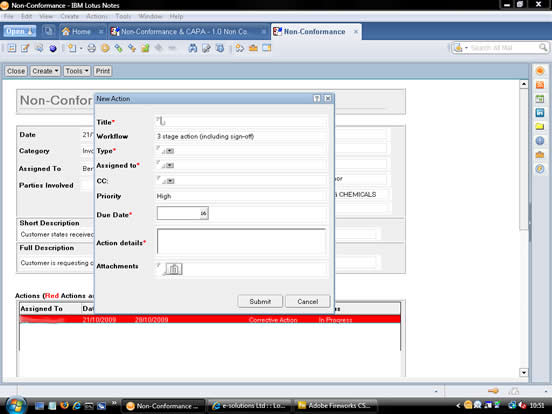Image resolution: width=552 pixels, height=414 pixels.
Task: Open the Assigned to dropdown selector
Action: pos(170,165)
